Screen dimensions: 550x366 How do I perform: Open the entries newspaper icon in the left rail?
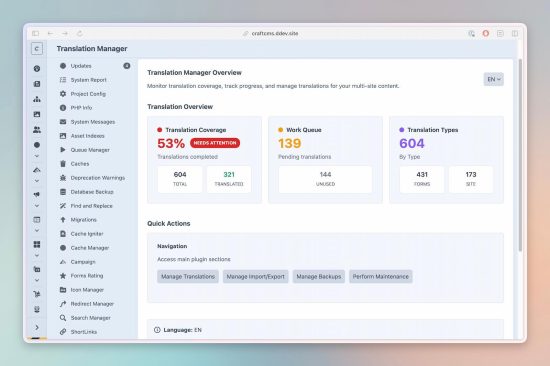coord(37,84)
